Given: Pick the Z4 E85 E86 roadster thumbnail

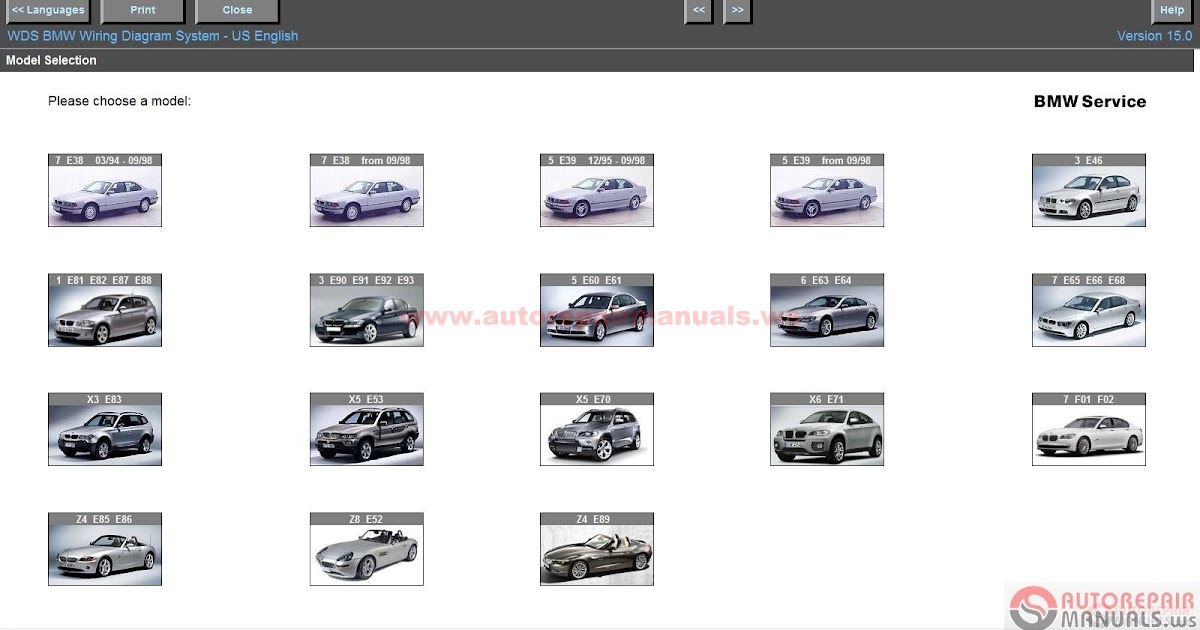Looking at the screenshot, I should tap(105, 549).
